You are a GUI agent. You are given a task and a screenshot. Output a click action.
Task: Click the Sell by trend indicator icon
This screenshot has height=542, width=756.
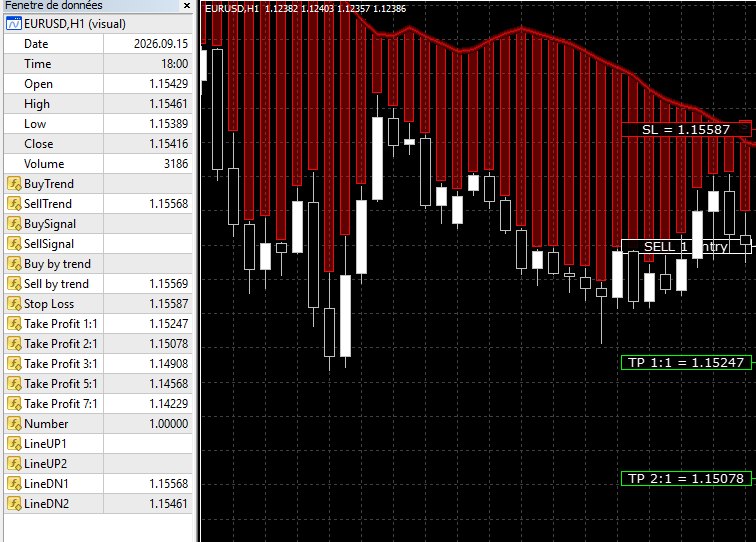(14, 284)
